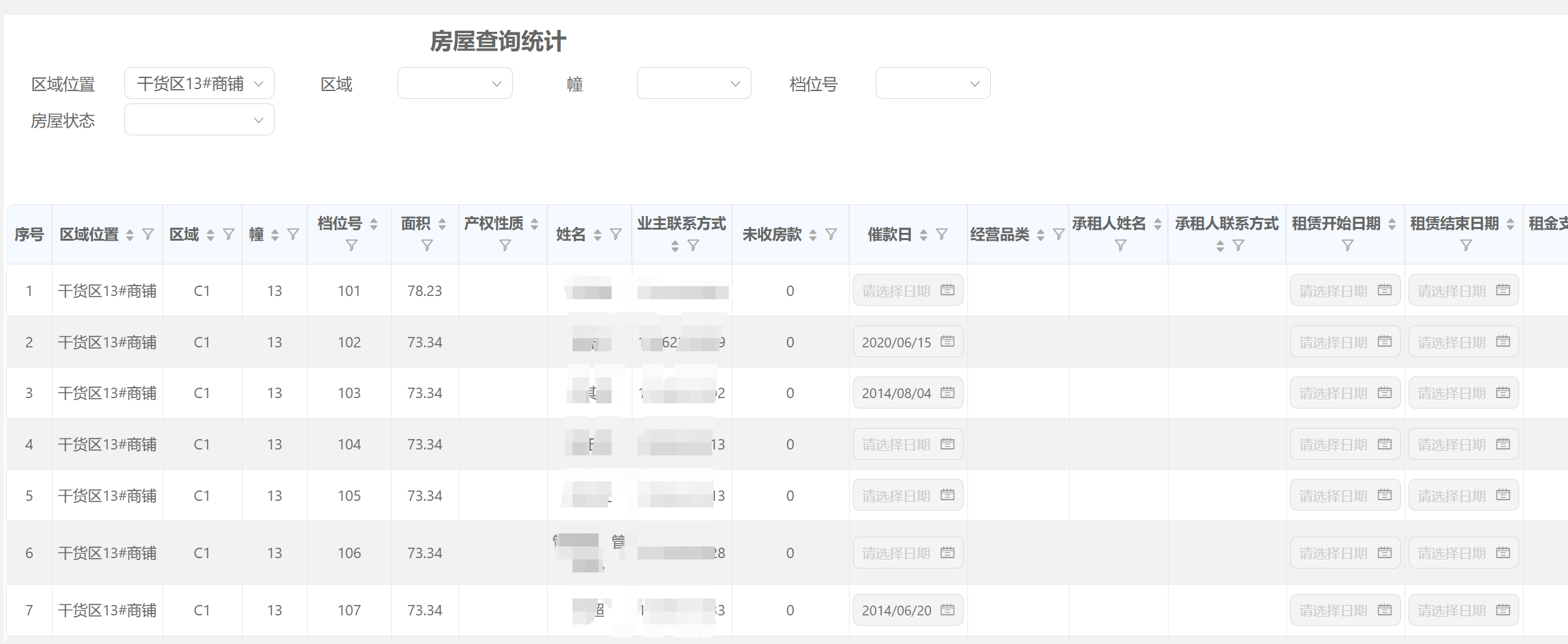Open calendar icon in row 4 租赁开始日期
The height and width of the screenshot is (644, 1568).
click(x=1385, y=443)
